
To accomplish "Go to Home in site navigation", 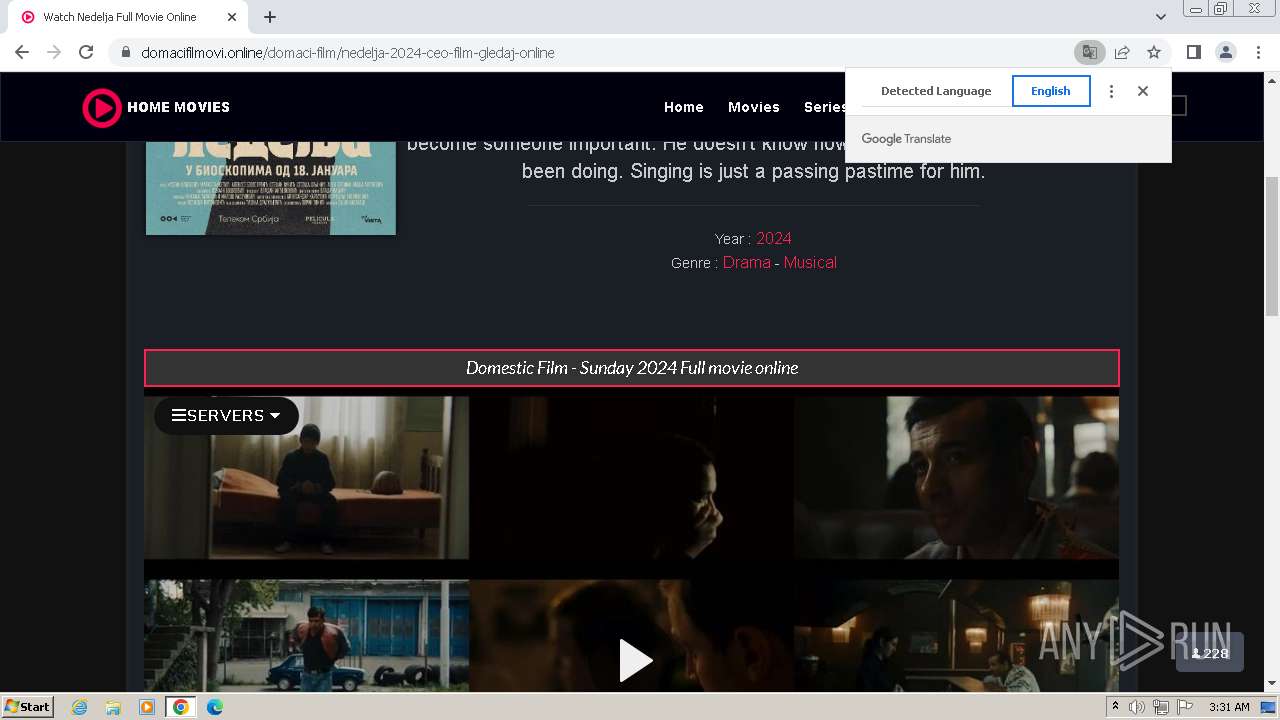I will [684, 107].
